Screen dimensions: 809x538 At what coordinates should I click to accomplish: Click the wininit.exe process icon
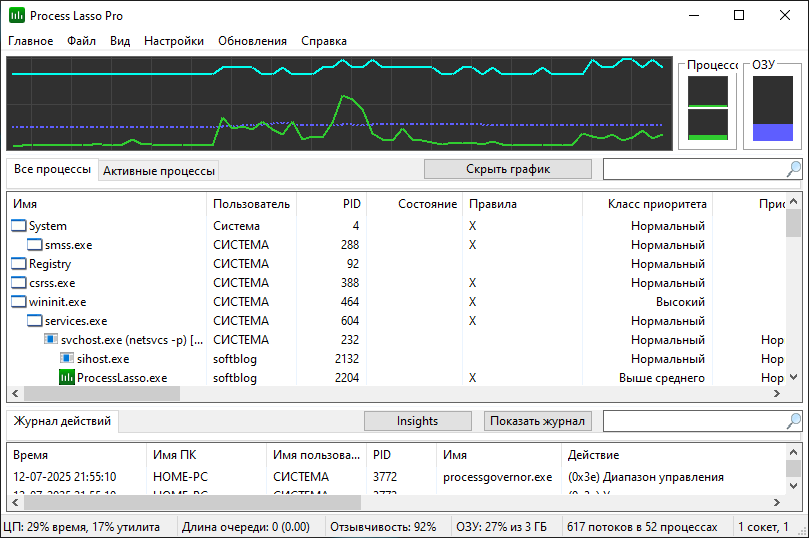19,302
